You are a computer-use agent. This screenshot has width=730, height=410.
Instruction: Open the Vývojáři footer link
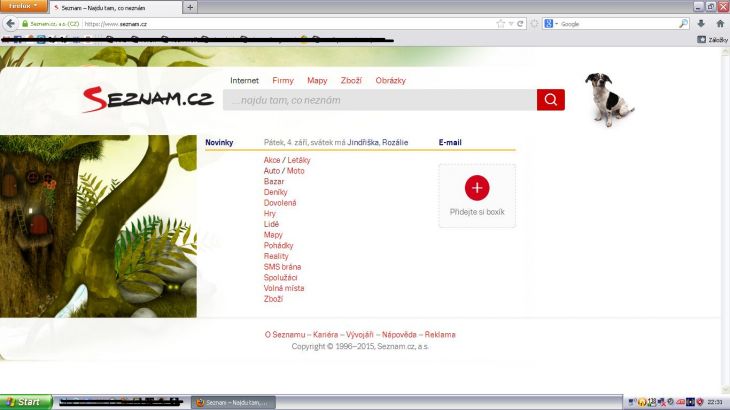[x=359, y=335]
